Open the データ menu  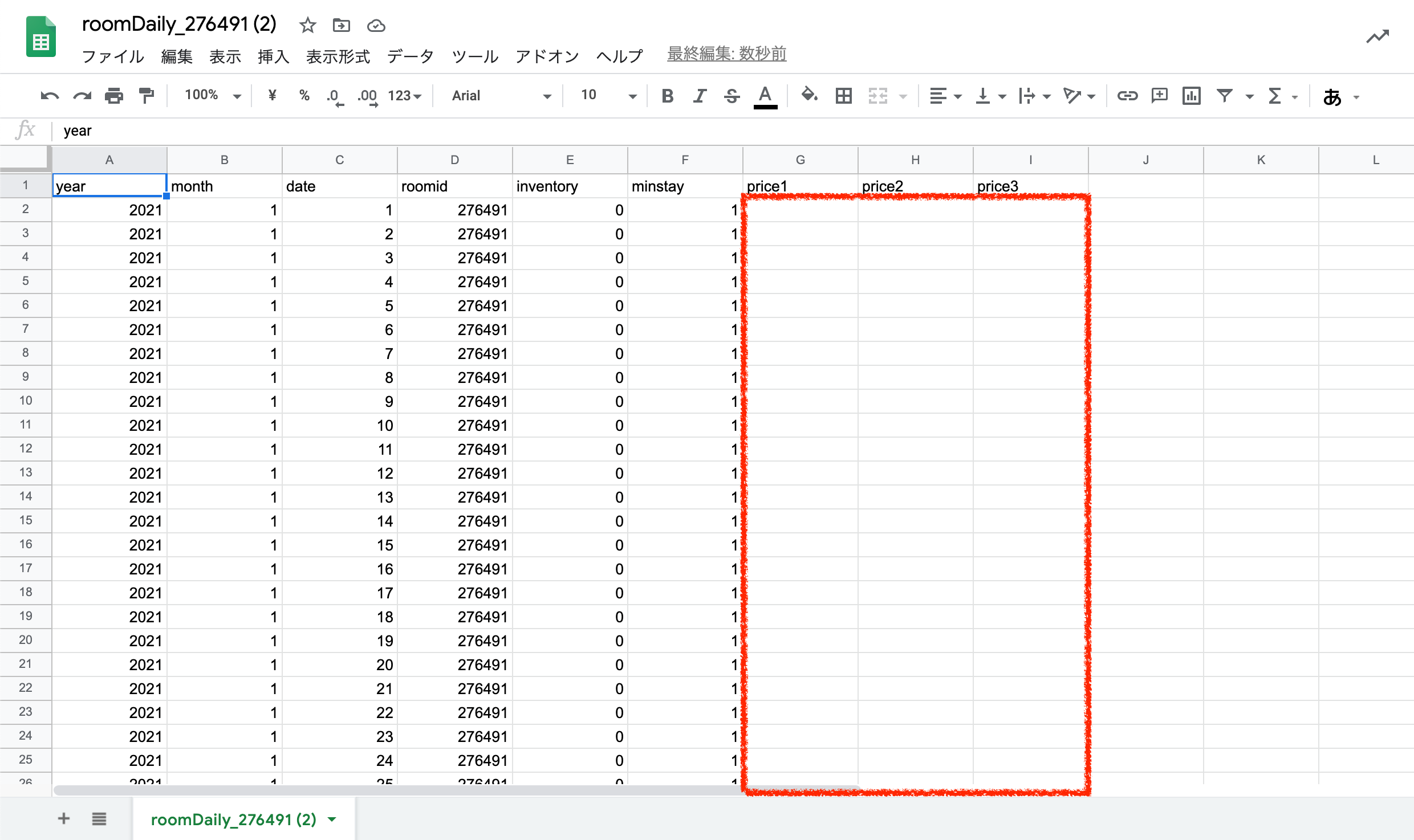(x=411, y=56)
